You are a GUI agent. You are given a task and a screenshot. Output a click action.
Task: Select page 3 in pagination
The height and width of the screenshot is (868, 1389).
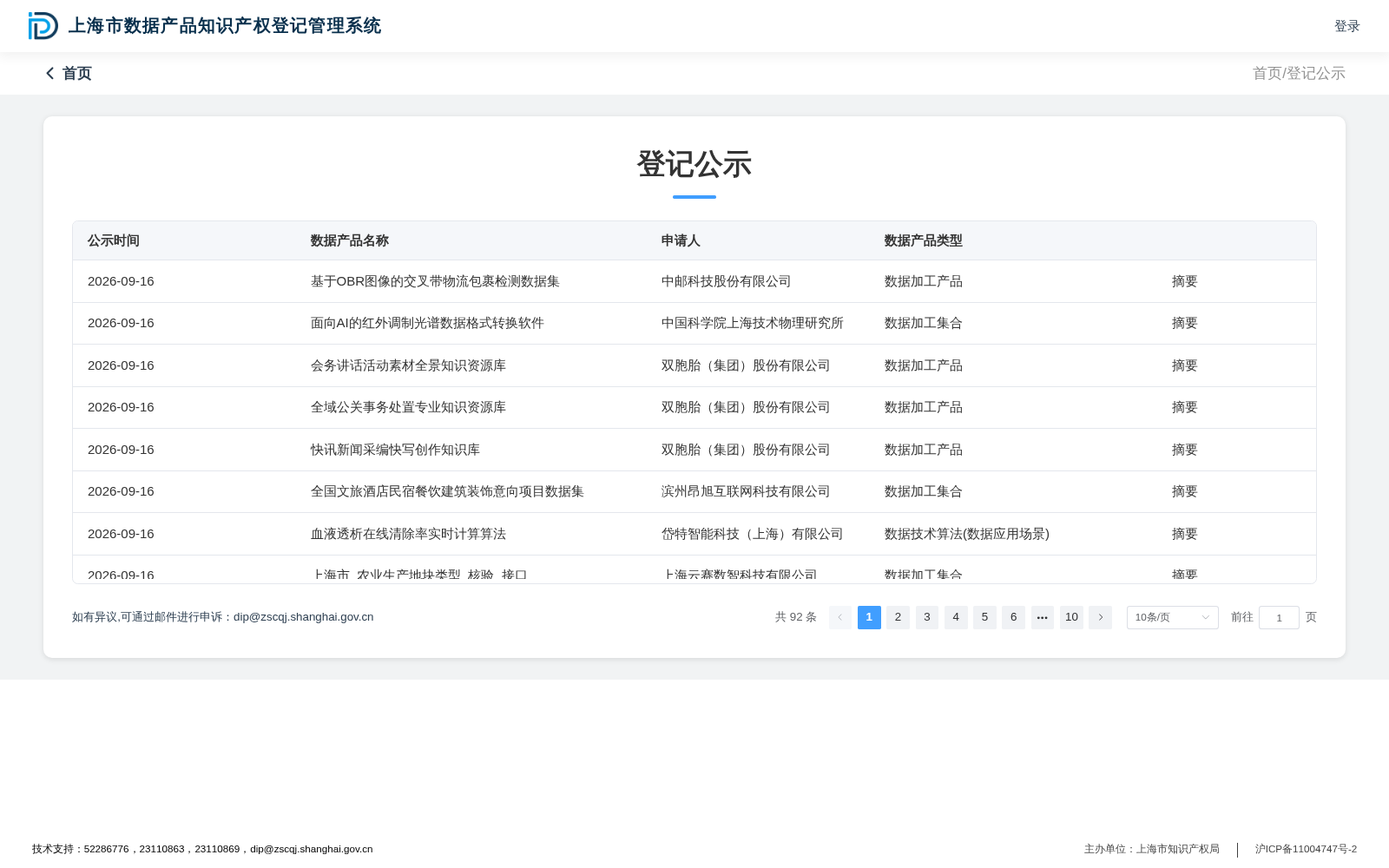[927, 617]
